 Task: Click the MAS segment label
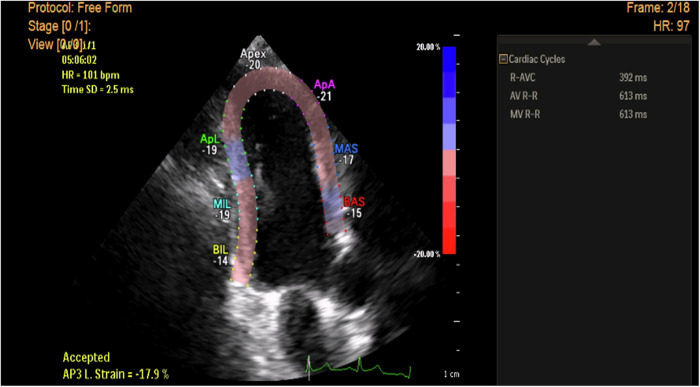(346, 148)
